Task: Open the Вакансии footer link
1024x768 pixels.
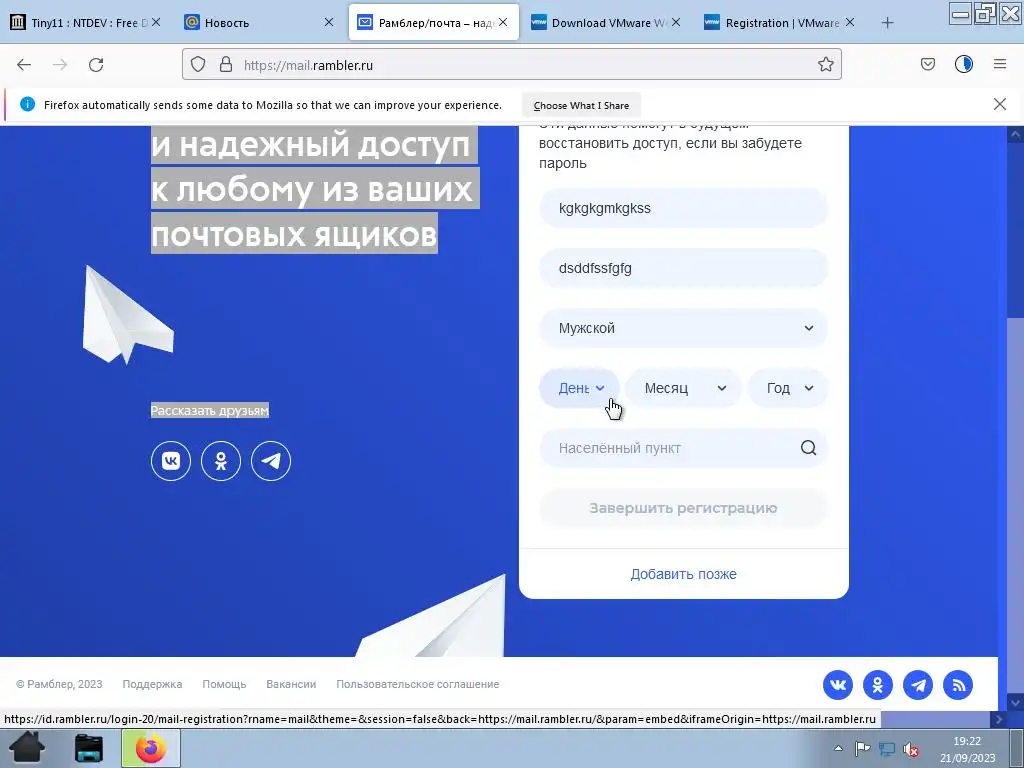Action: coord(291,684)
